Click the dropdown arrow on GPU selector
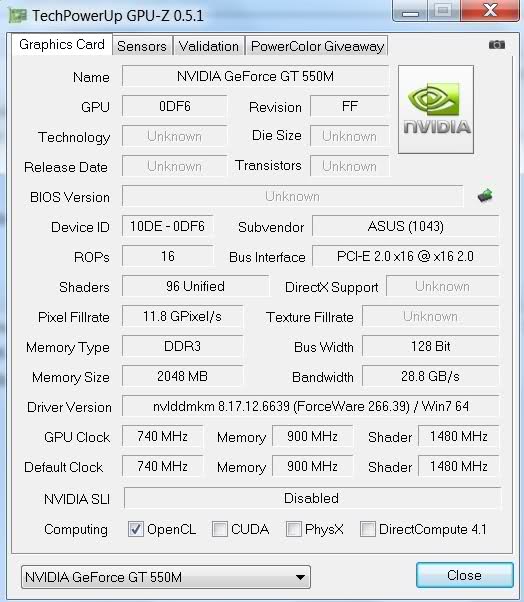The width and height of the screenshot is (524, 602). [x=300, y=577]
